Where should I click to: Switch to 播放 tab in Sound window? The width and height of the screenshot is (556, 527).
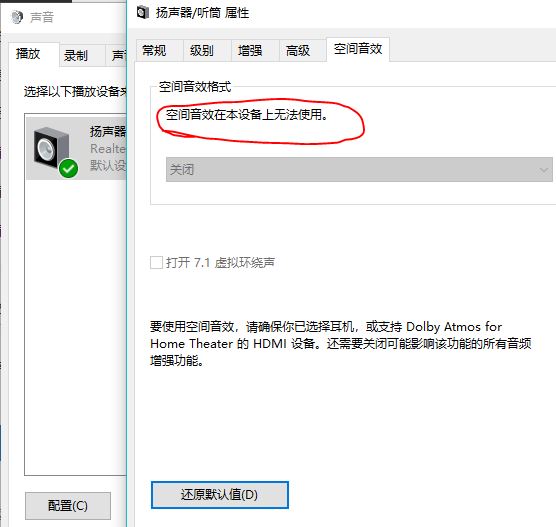28,54
